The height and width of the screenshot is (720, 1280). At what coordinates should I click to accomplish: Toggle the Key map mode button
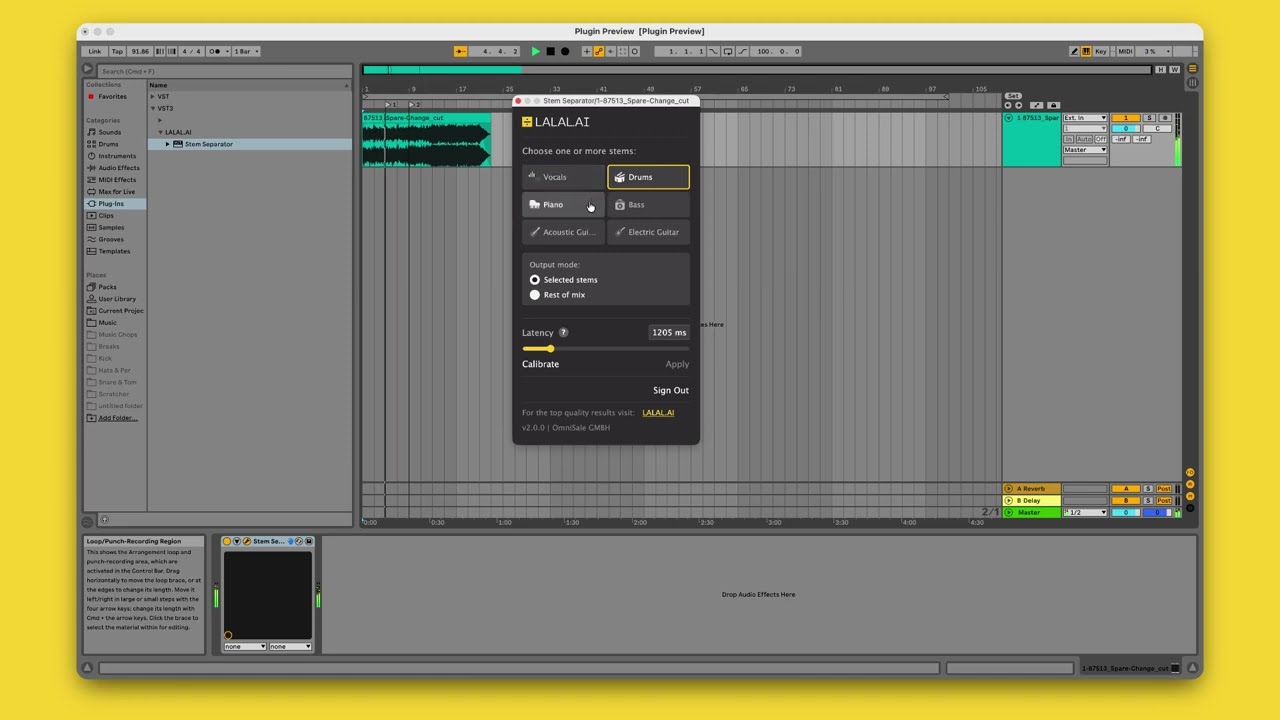click(x=1101, y=51)
